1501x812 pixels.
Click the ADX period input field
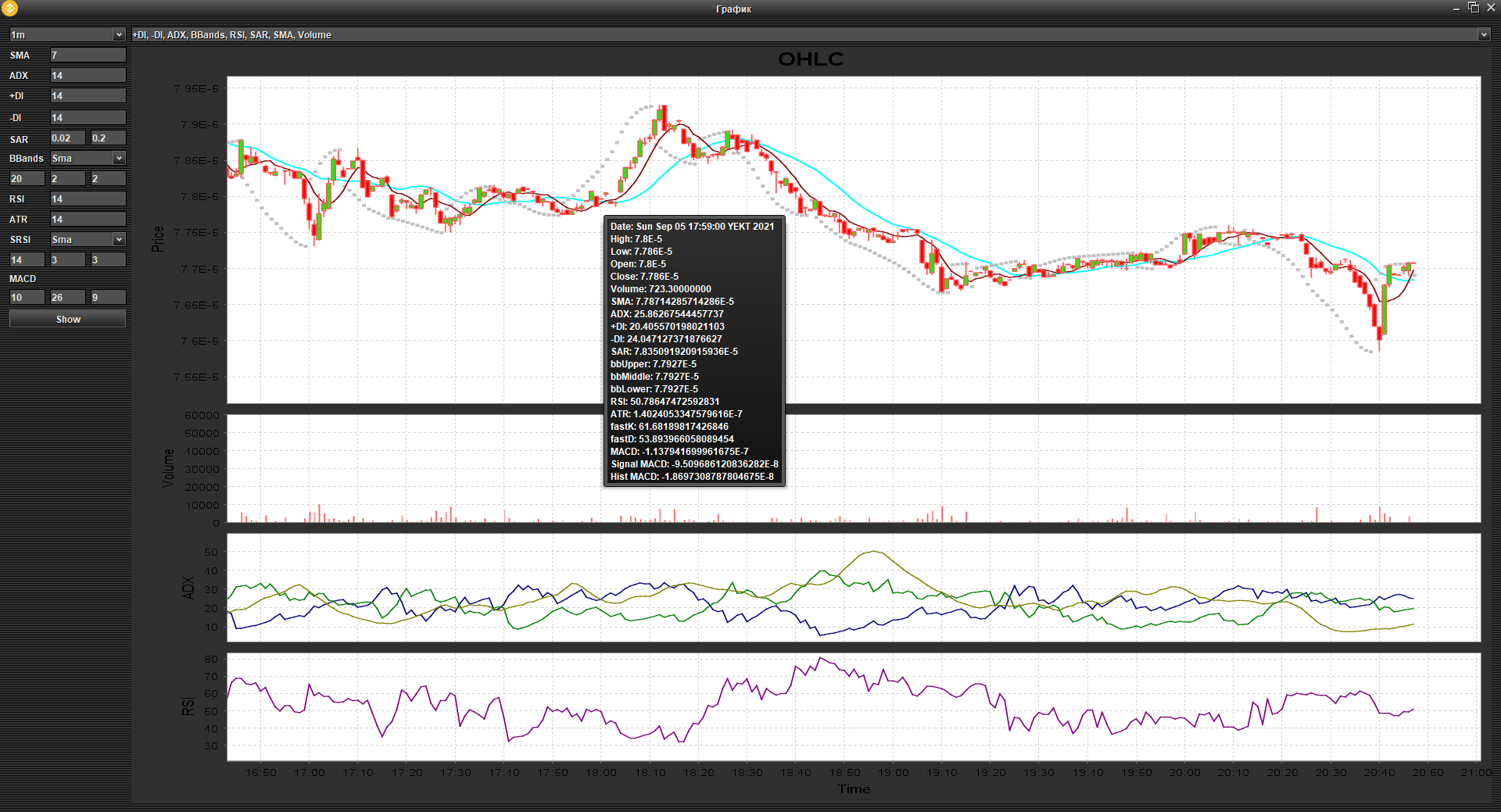88,76
